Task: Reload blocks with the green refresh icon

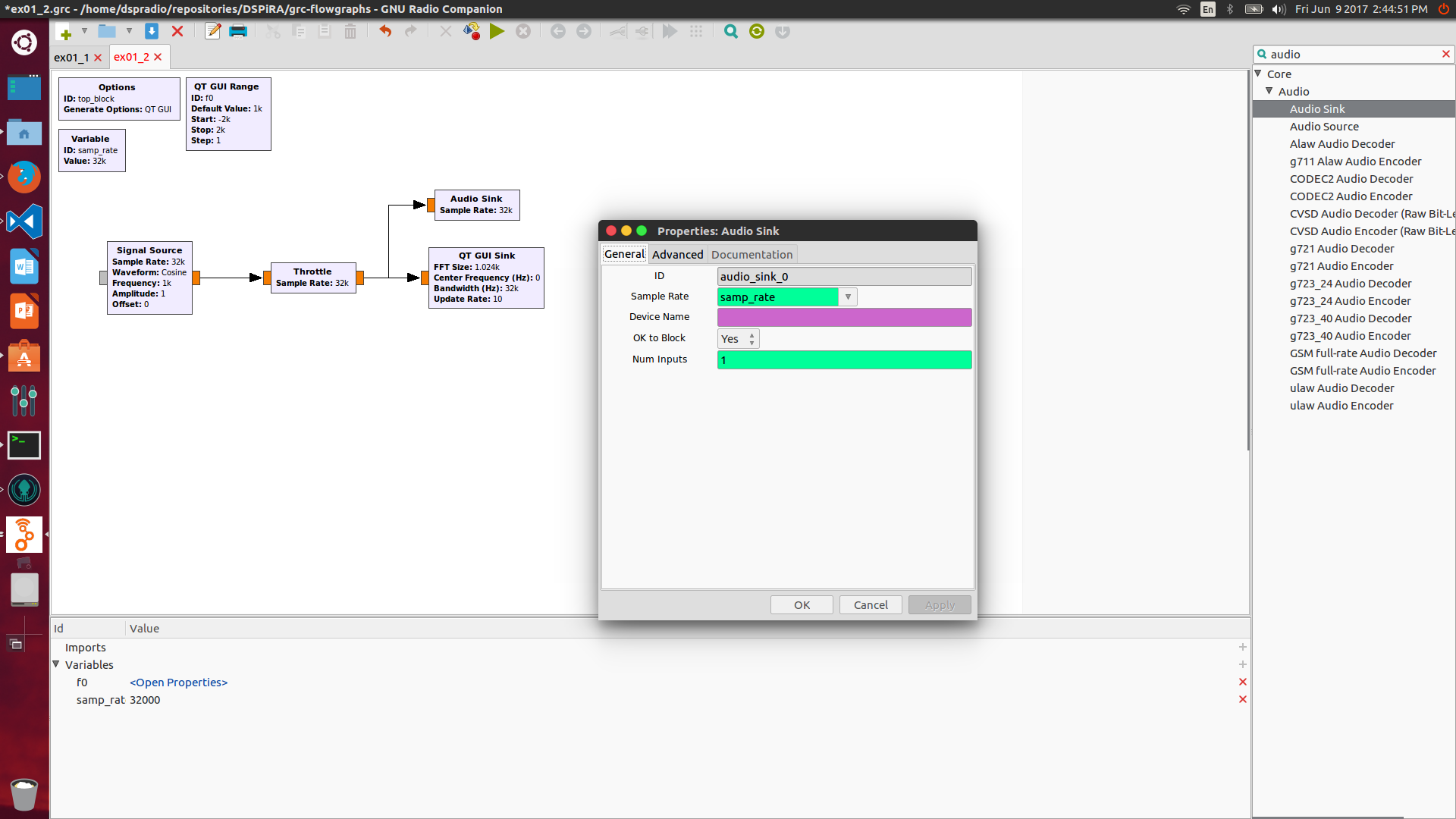Action: (757, 31)
